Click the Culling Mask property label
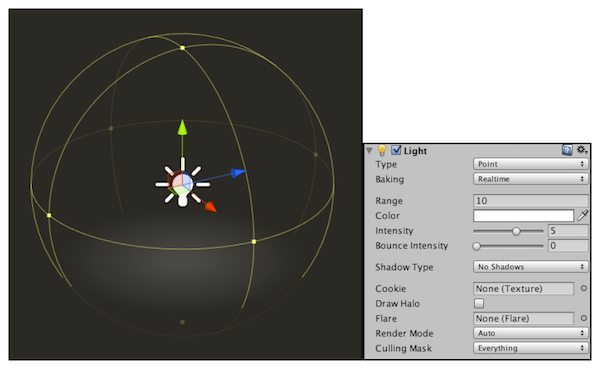This screenshot has width=600, height=369. (403, 348)
